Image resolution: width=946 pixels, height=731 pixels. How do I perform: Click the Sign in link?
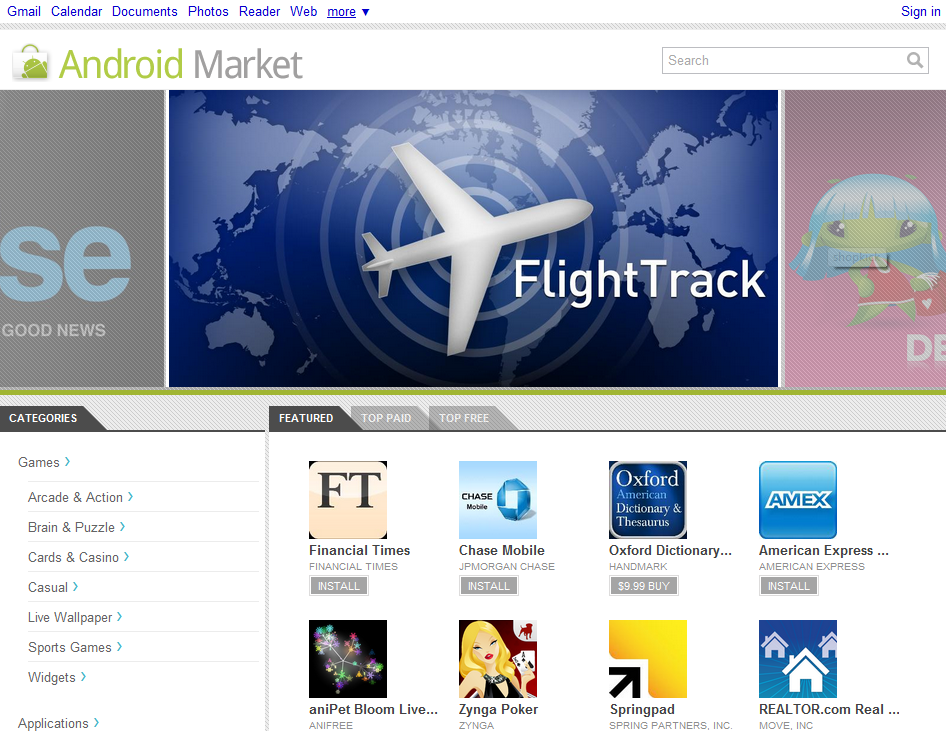point(920,12)
